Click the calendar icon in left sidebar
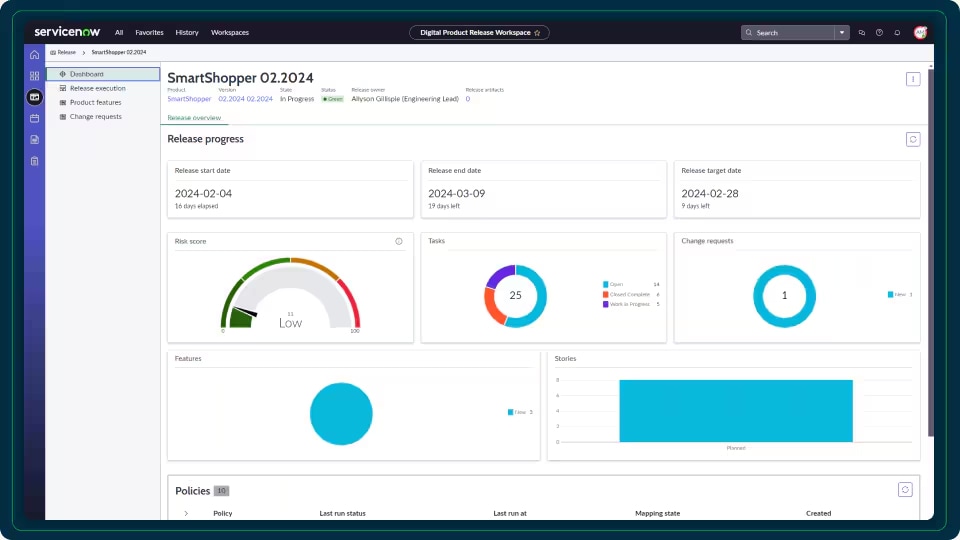The width and height of the screenshot is (960, 540). 35,118
